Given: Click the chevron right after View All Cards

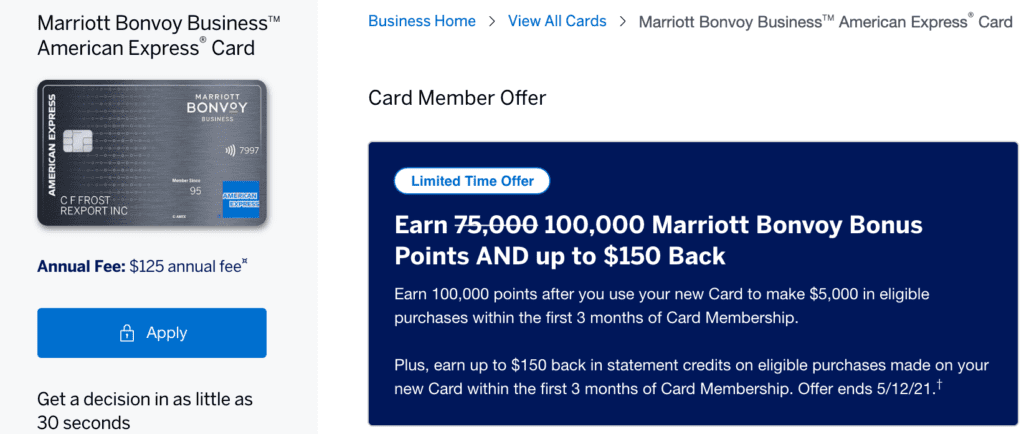Looking at the screenshot, I should point(622,21).
